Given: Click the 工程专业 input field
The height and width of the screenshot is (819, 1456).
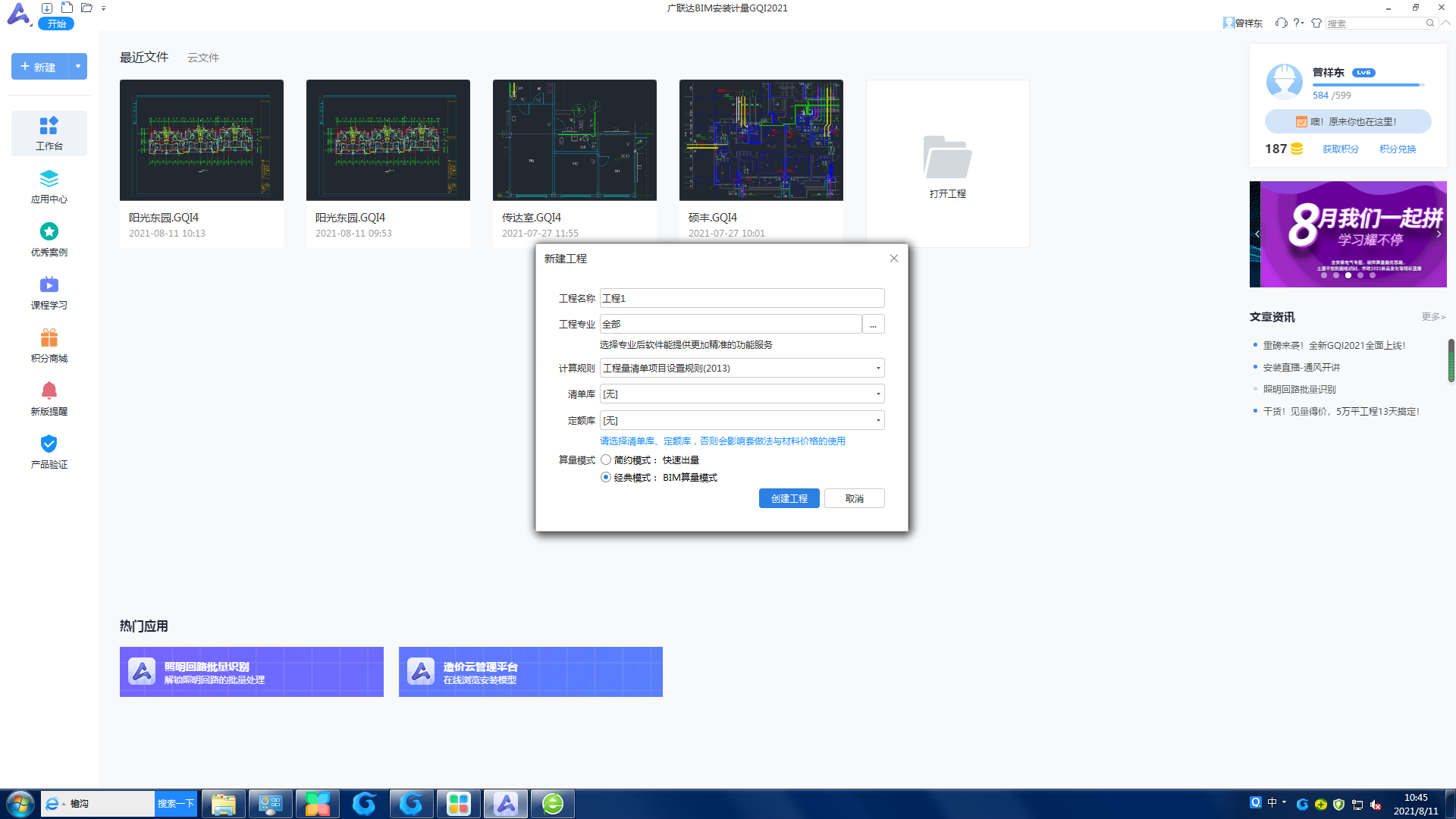Looking at the screenshot, I should (731, 324).
